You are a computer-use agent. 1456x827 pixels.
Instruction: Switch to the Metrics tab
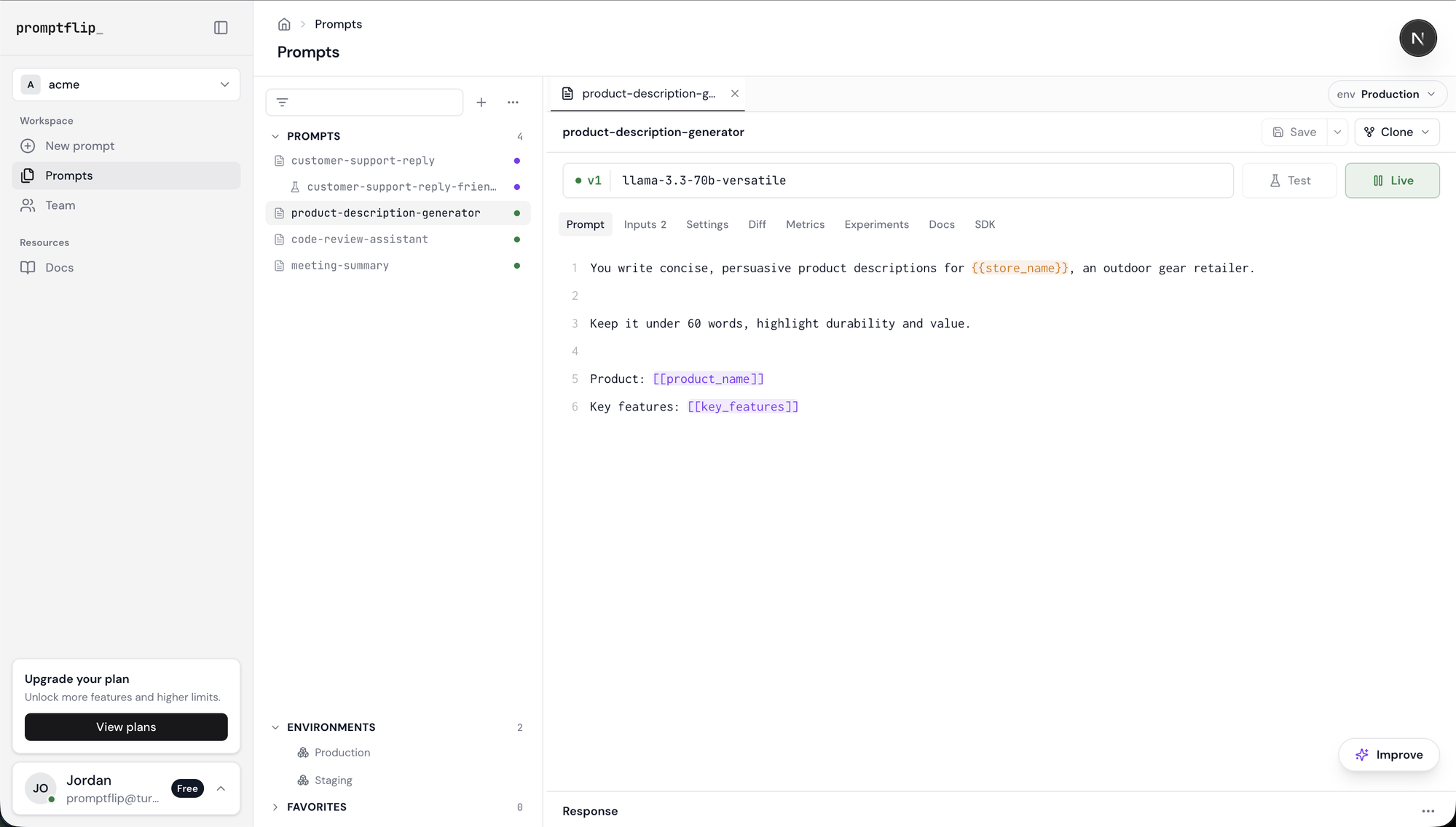pos(805,224)
